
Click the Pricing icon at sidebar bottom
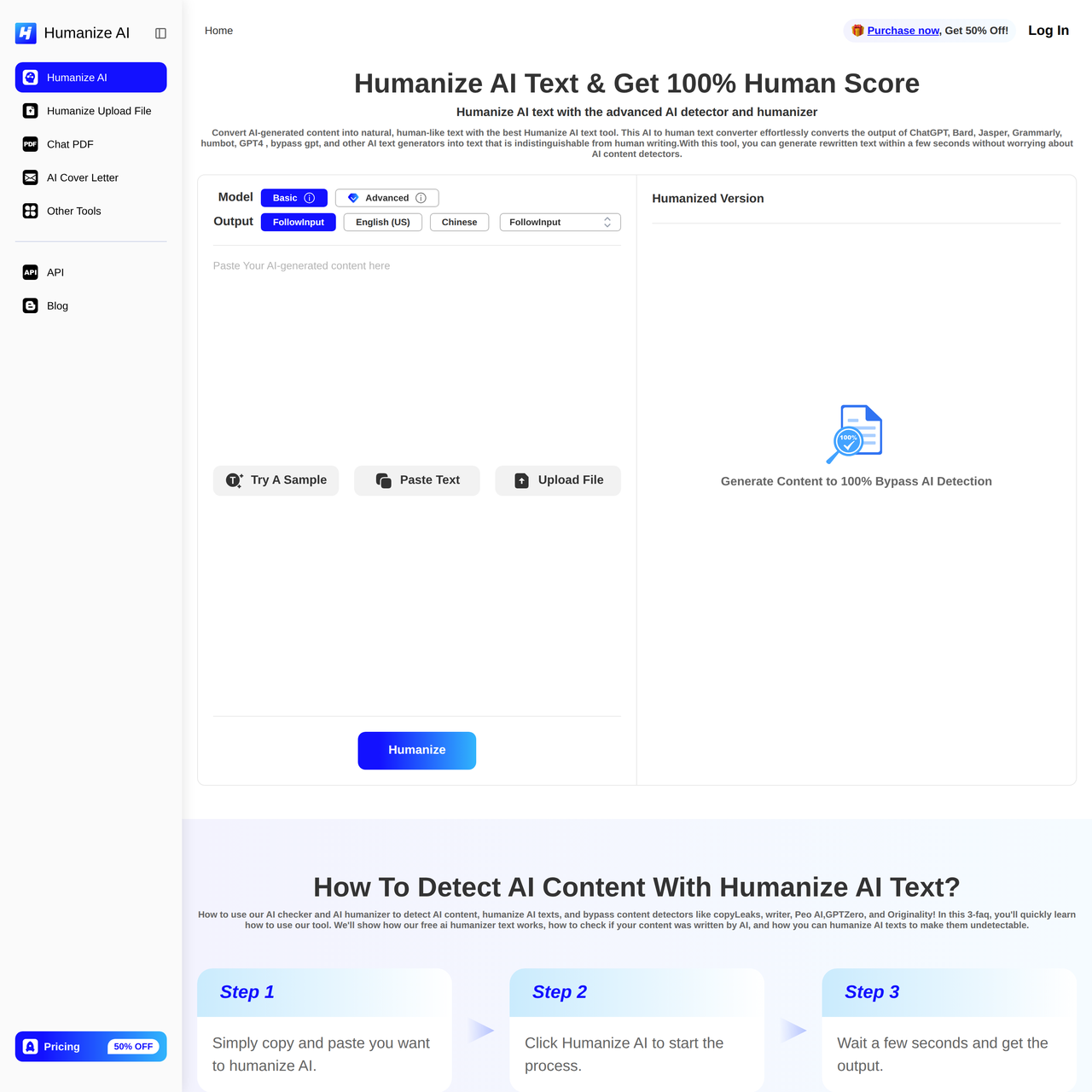[30, 1047]
